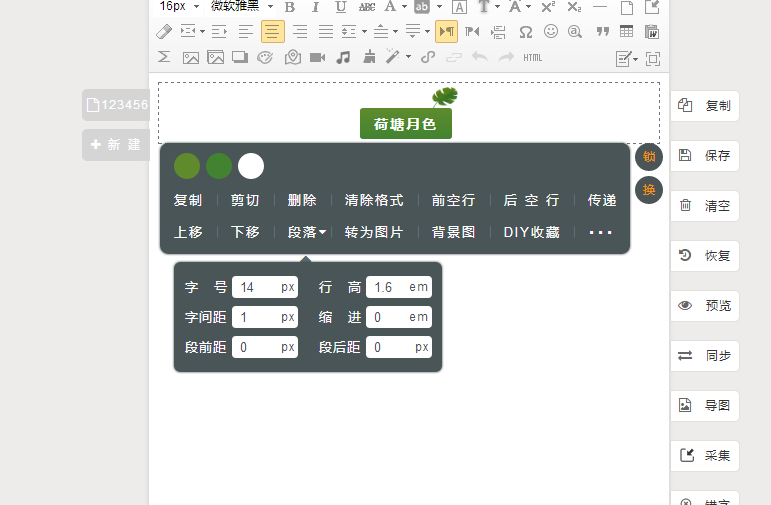771x505 pixels.
Task: Insert a hyperlink with the chain icon
Action: [x=428, y=57]
